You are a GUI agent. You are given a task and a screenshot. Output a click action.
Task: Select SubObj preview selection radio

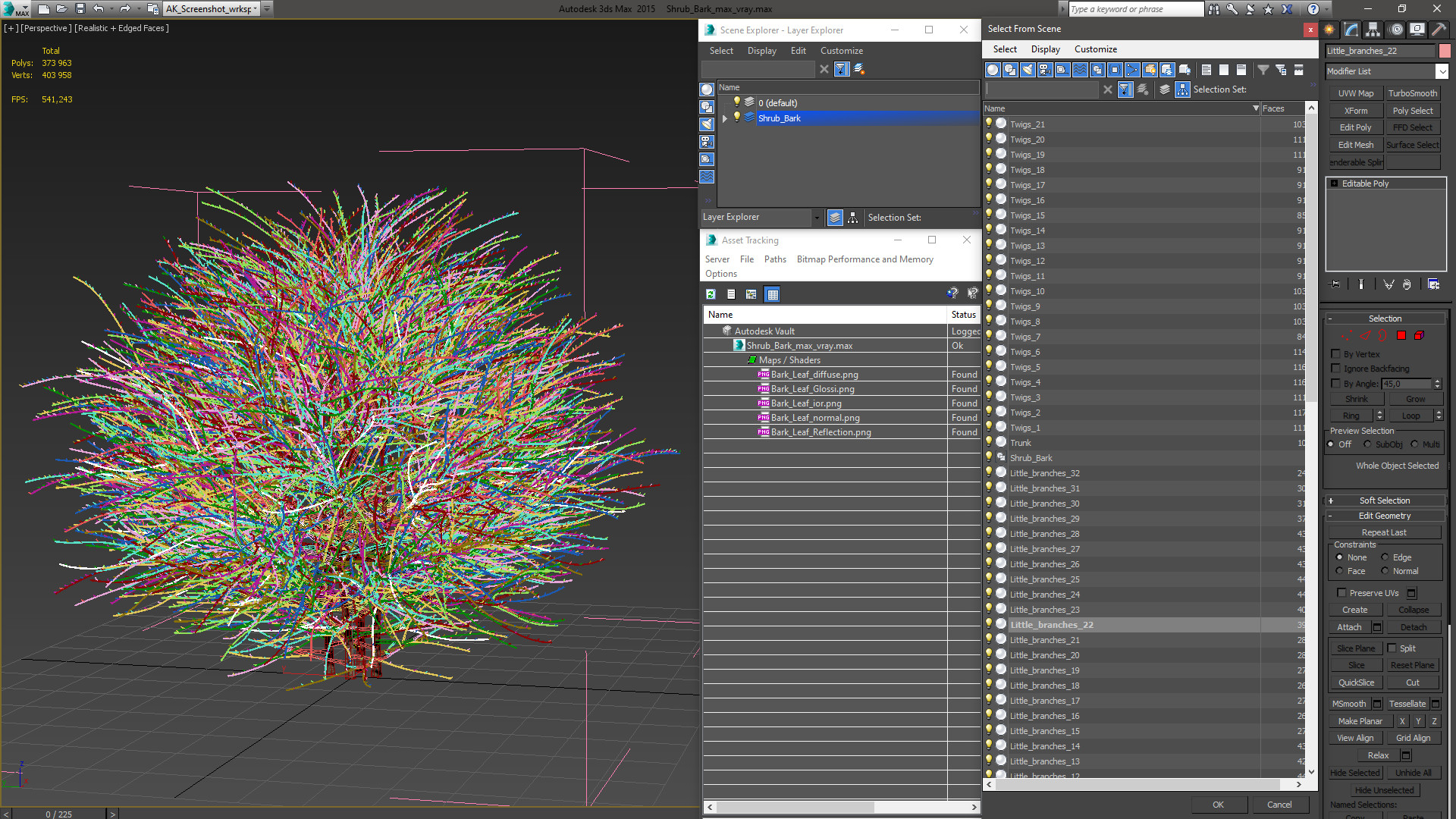pos(1367,444)
